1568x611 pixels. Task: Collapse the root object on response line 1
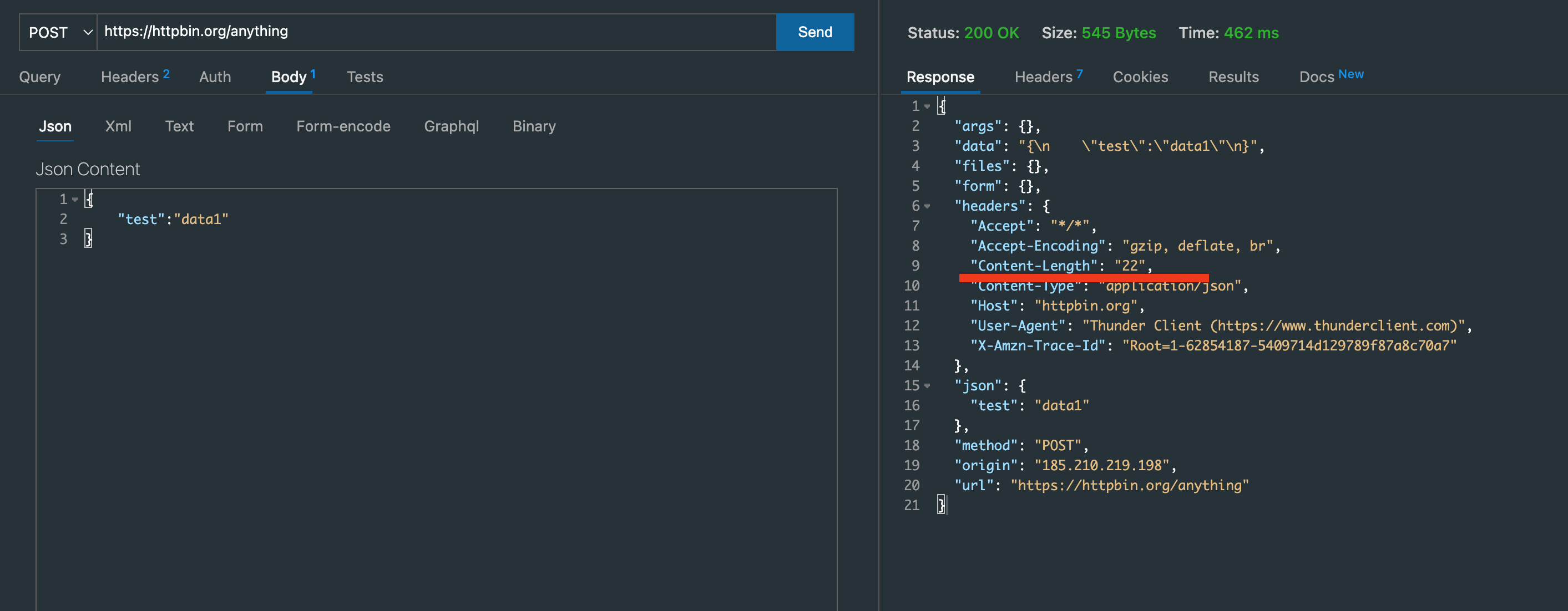tap(927, 105)
